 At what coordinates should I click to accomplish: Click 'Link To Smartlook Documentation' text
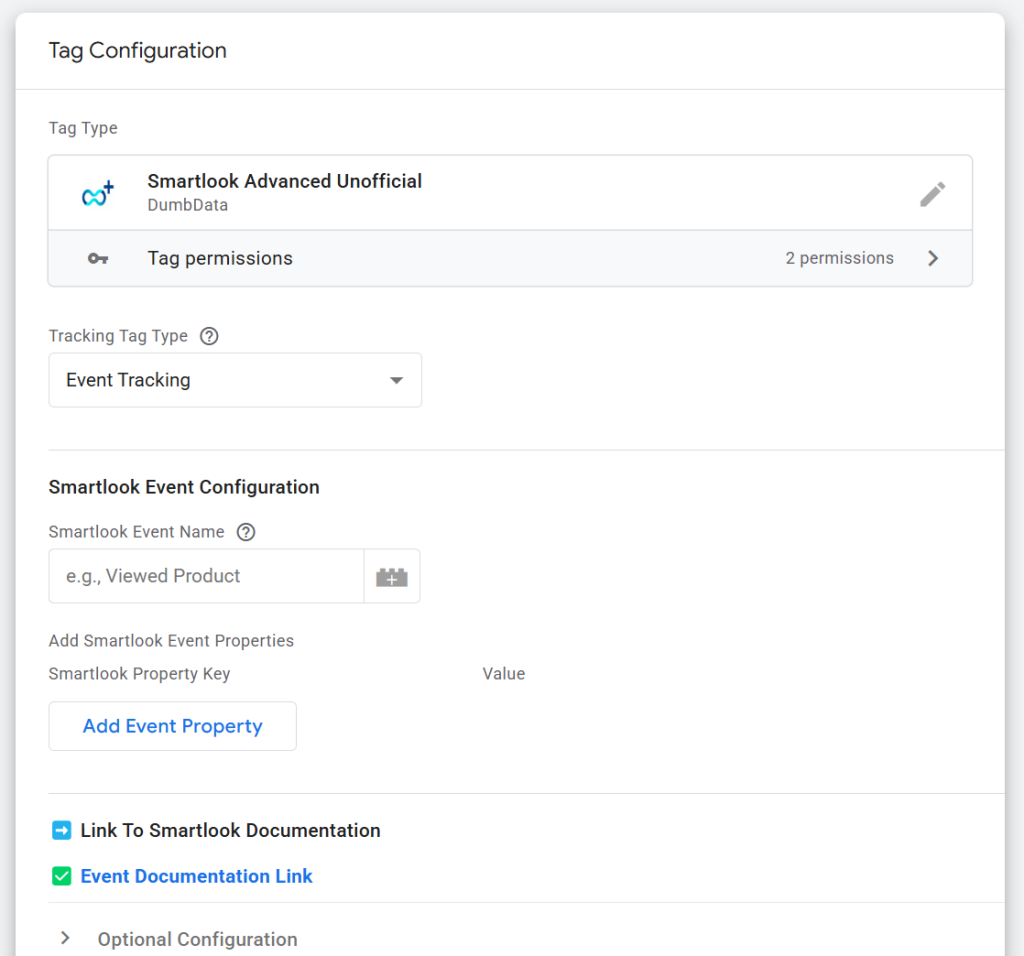[x=230, y=831]
